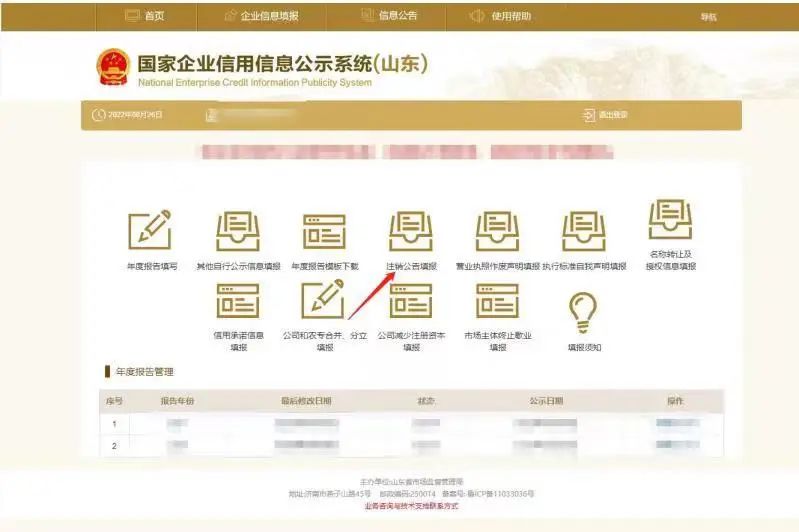The height and width of the screenshot is (532, 799).
Task: Open 市场主体终止歇业填报 icon
Action: pyautogui.click(x=497, y=301)
